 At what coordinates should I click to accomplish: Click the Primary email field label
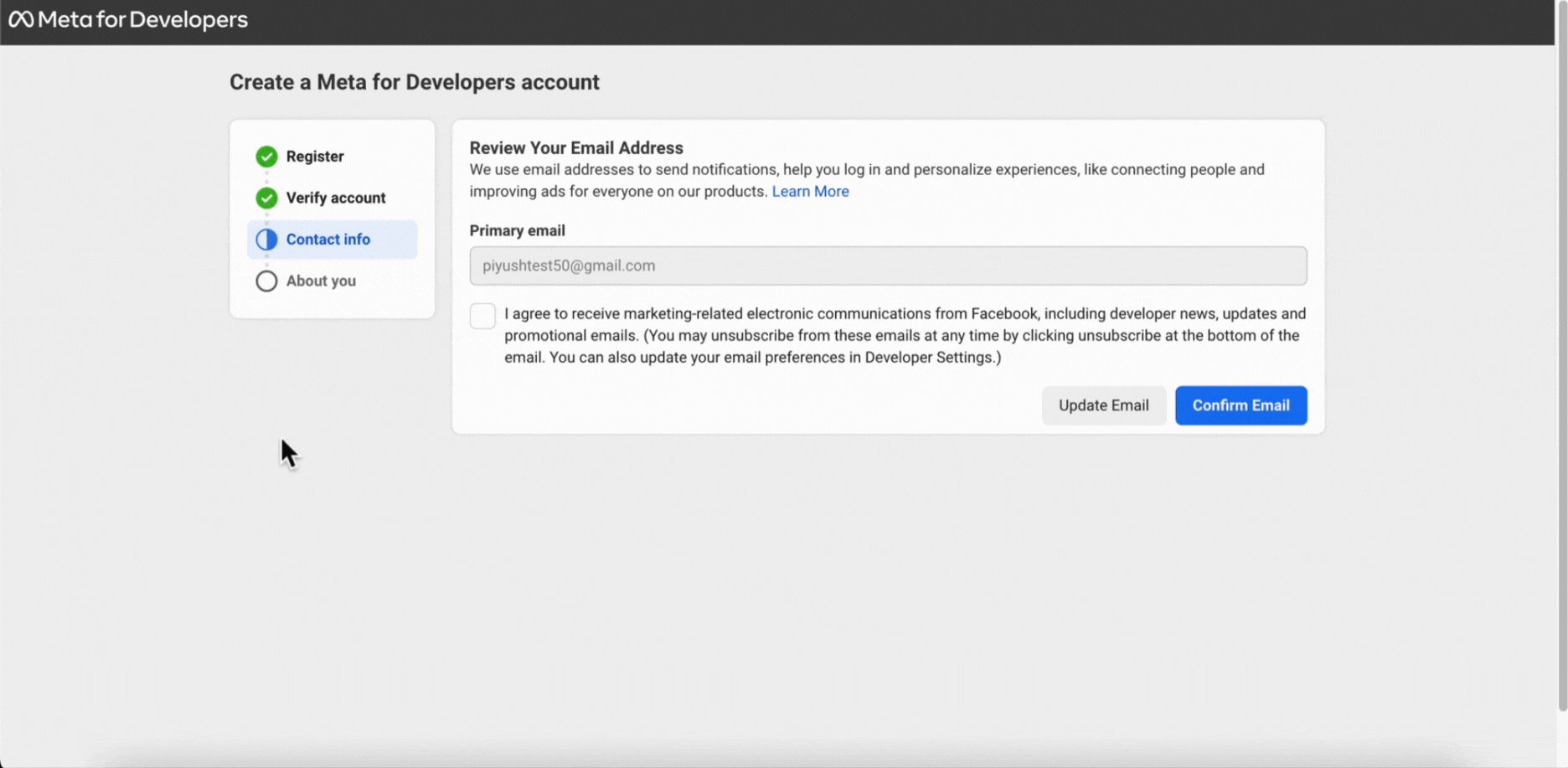(517, 230)
